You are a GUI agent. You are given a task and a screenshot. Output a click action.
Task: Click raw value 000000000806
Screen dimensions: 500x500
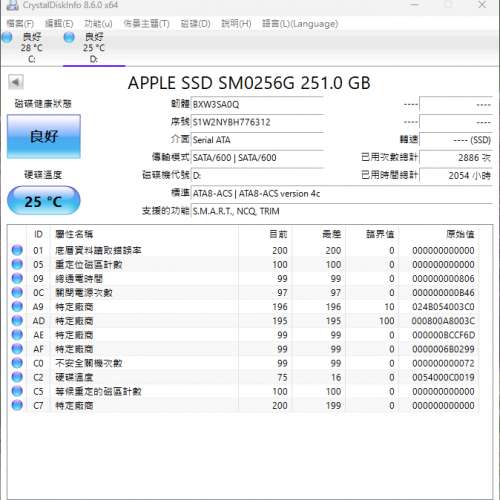pos(443,278)
